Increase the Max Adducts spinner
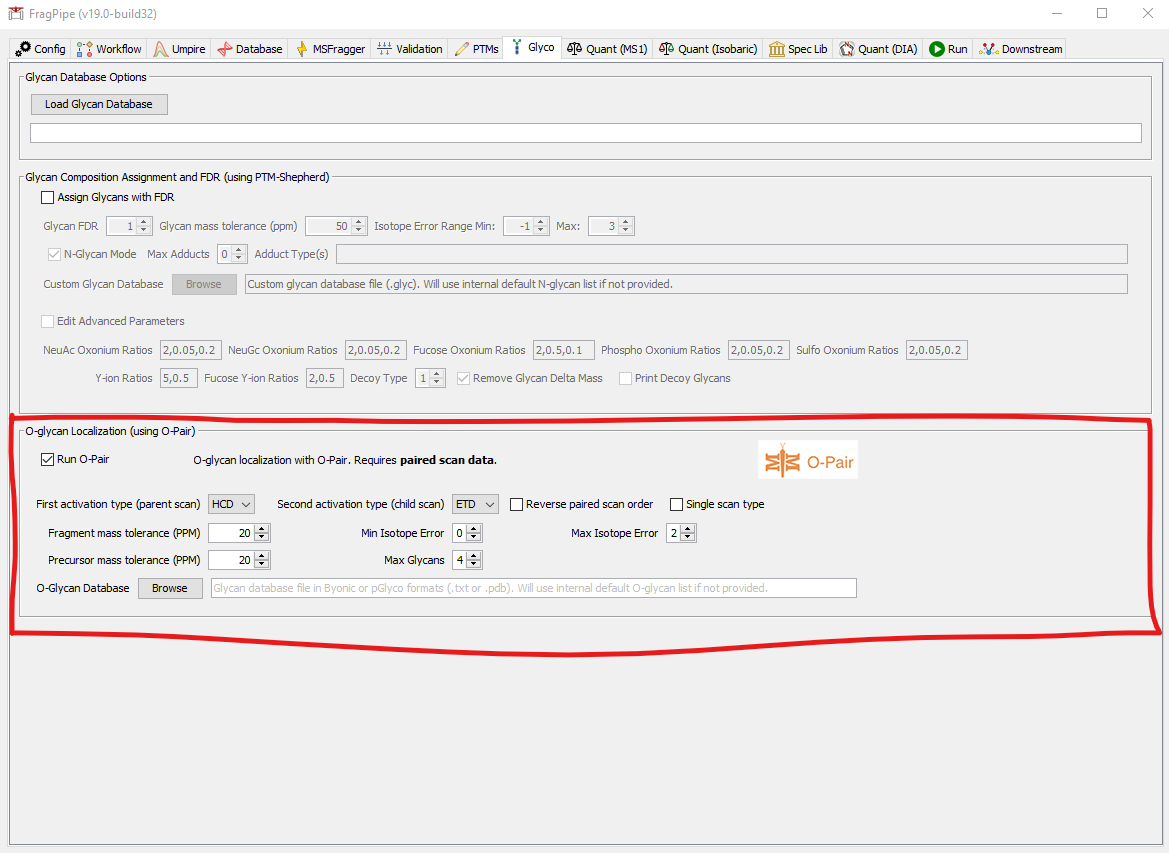The height and width of the screenshot is (853, 1169). tap(239, 250)
